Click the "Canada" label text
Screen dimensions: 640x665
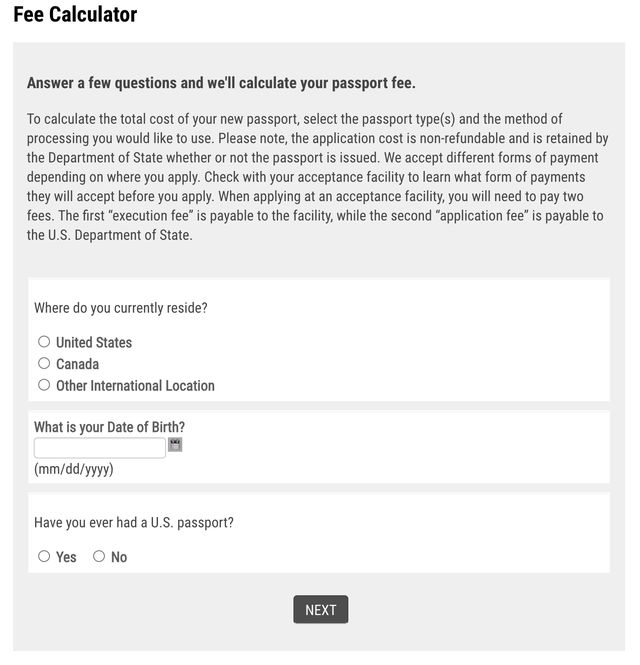pyautogui.click(x=77, y=364)
